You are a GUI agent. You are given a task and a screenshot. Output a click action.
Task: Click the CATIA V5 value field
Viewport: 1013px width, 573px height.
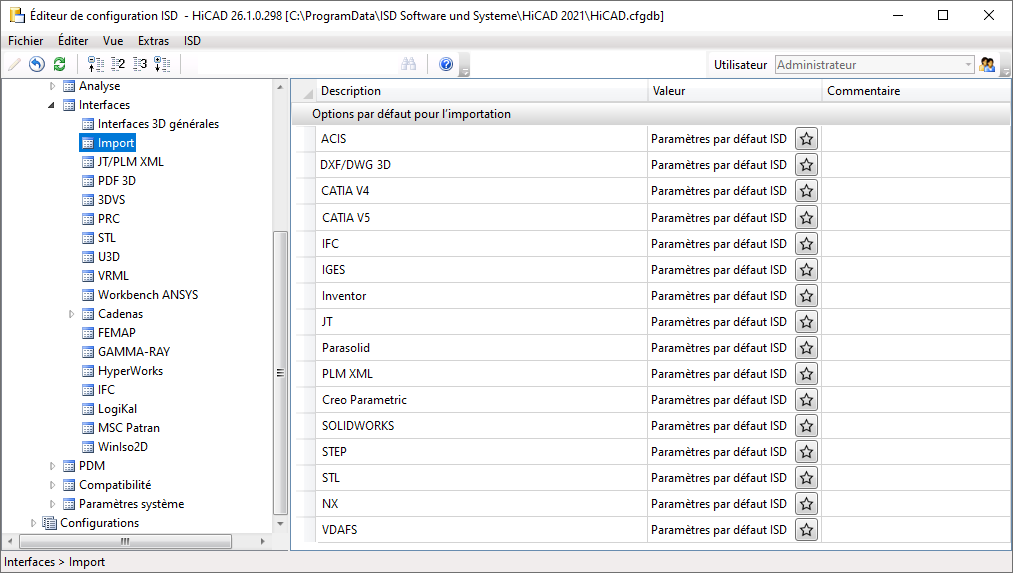[x=719, y=217]
